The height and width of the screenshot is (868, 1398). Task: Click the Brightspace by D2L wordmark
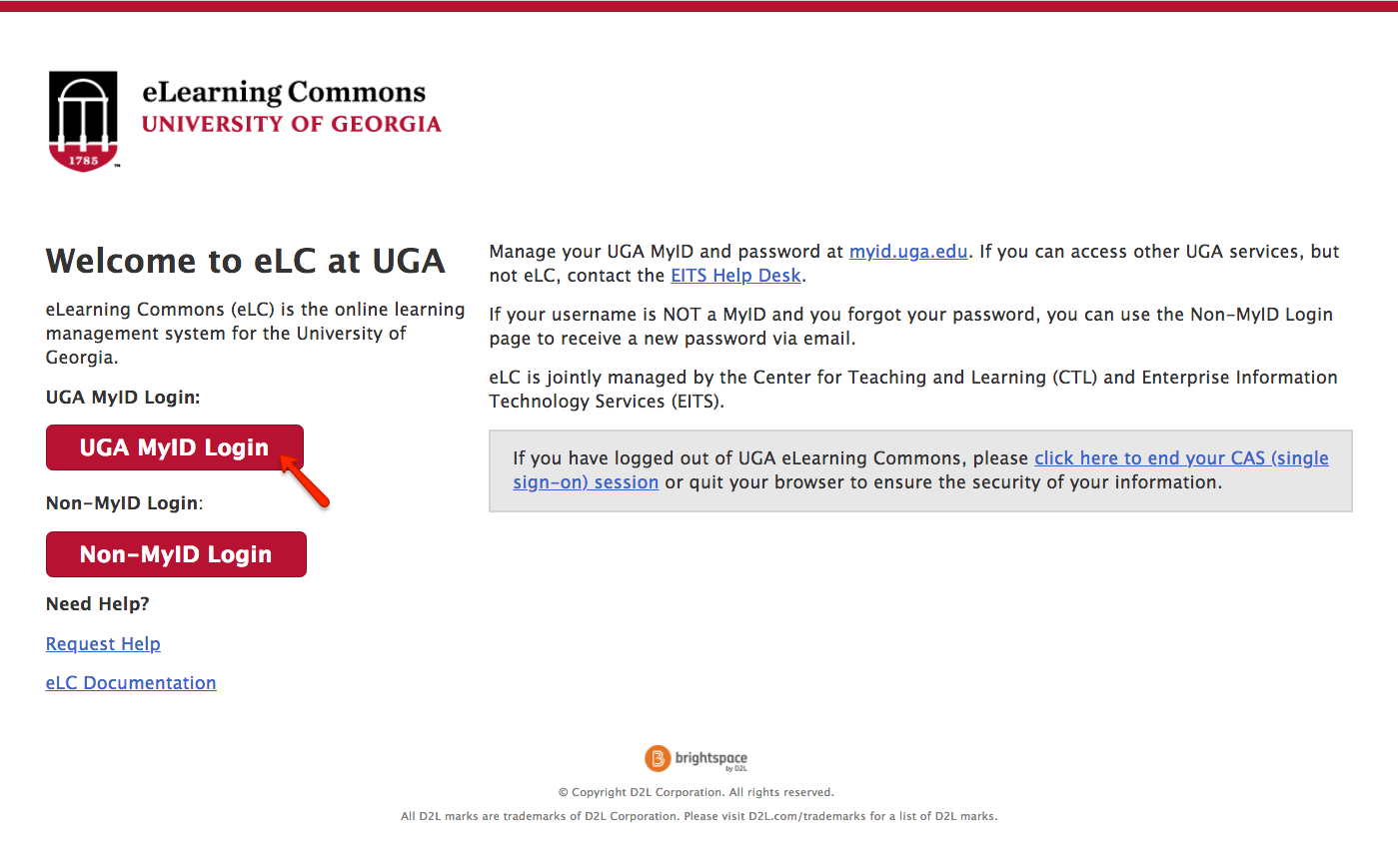click(x=711, y=760)
